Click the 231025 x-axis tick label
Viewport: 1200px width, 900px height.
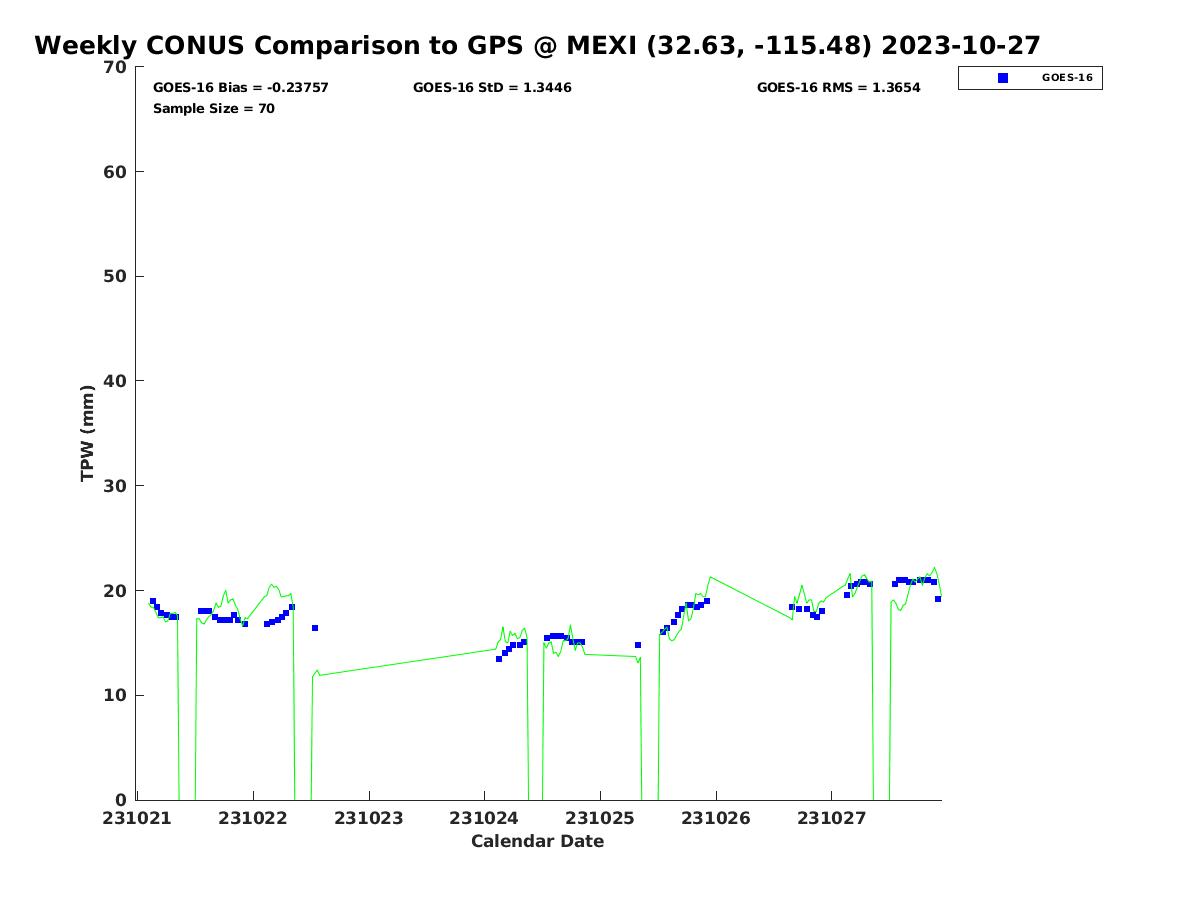(600, 818)
